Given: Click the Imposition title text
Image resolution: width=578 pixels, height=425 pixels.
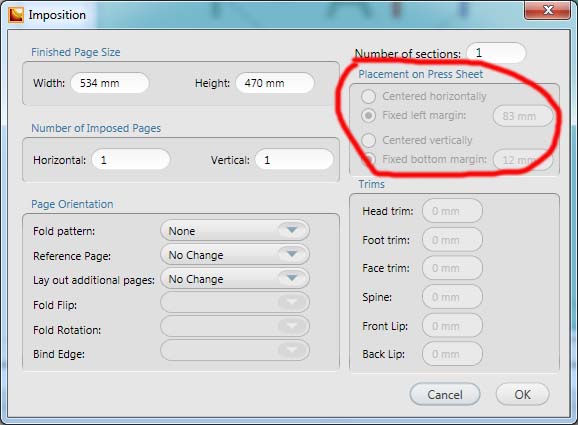Looking at the screenshot, I should [x=57, y=15].
